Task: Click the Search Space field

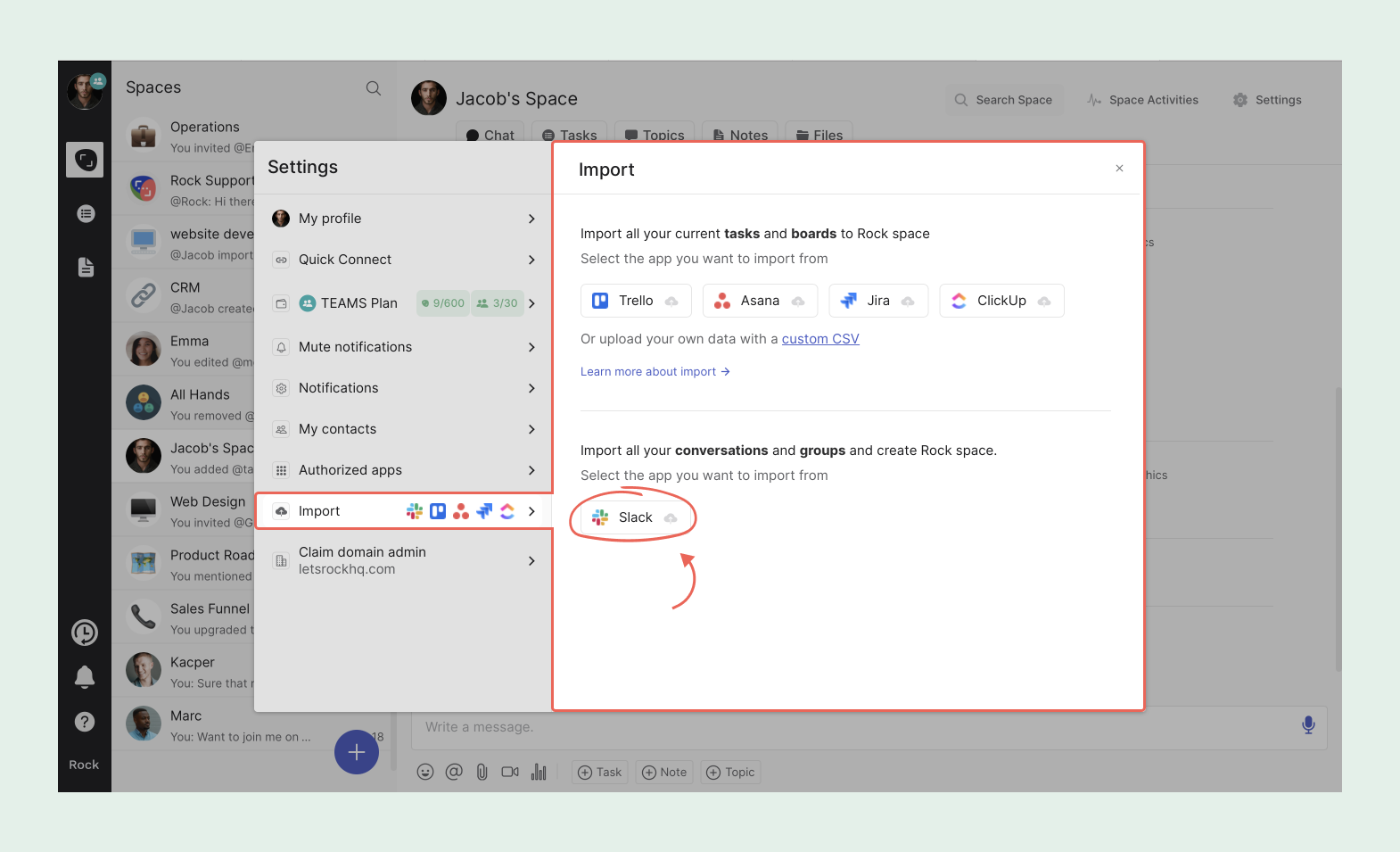Action: click(1003, 100)
